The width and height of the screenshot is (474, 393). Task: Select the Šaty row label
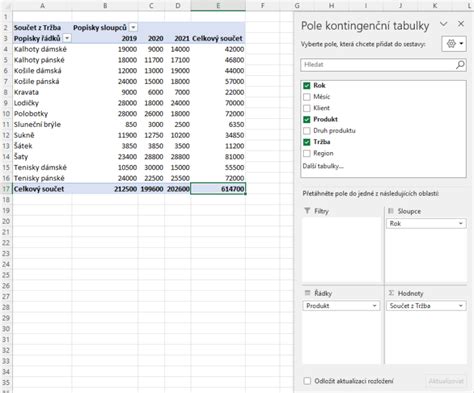[42, 157]
